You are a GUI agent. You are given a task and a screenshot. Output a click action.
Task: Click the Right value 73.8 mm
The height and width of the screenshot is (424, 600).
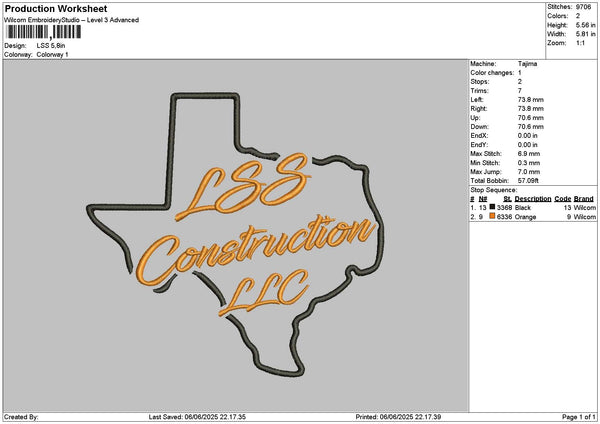point(530,109)
